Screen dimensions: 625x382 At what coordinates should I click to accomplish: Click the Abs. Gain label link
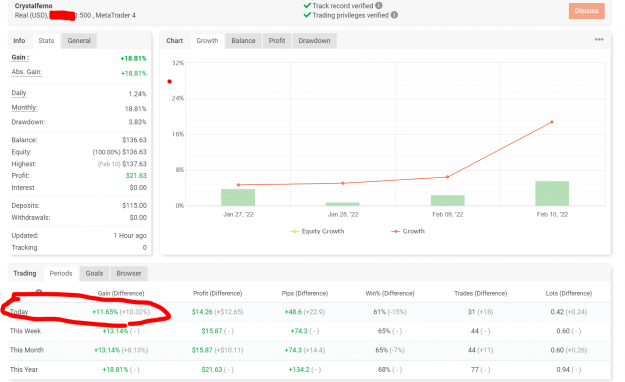click(x=27, y=72)
